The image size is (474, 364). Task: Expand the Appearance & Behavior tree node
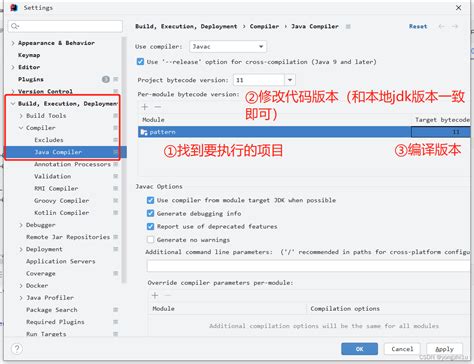pyautogui.click(x=13, y=43)
